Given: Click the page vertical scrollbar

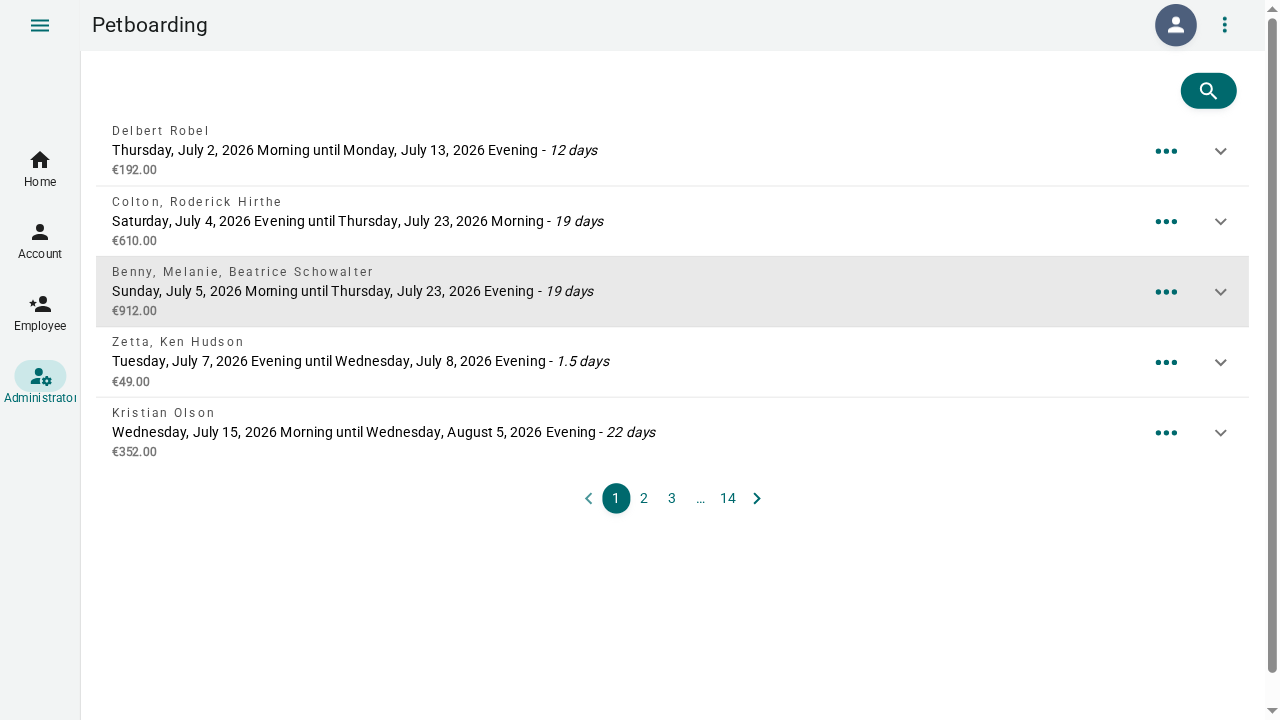Looking at the screenshot, I should click(x=1272, y=345).
